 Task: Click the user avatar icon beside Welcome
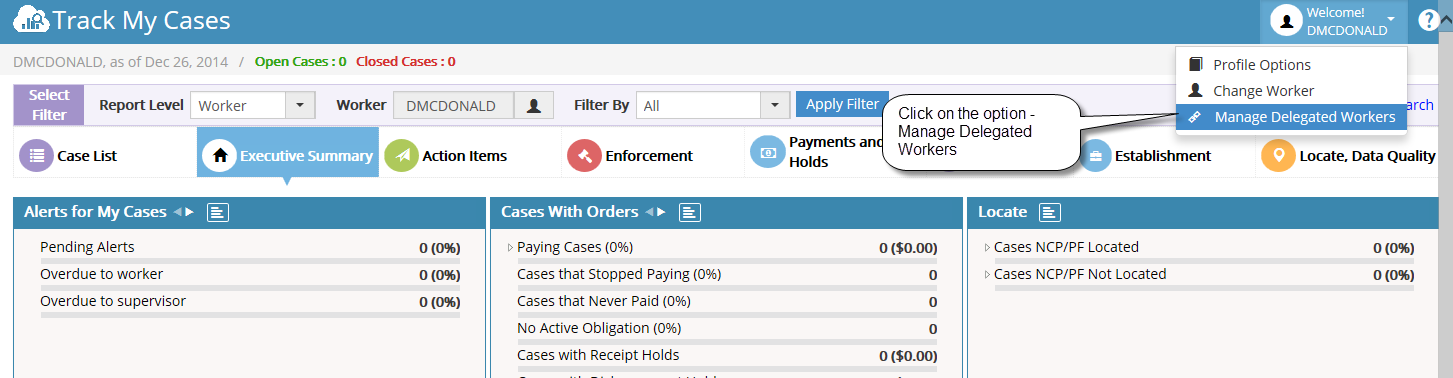click(x=1285, y=21)
